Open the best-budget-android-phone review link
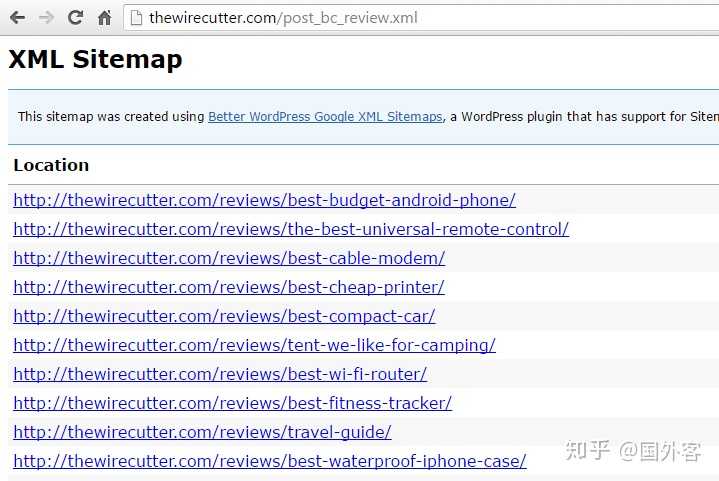 point(264,200)
